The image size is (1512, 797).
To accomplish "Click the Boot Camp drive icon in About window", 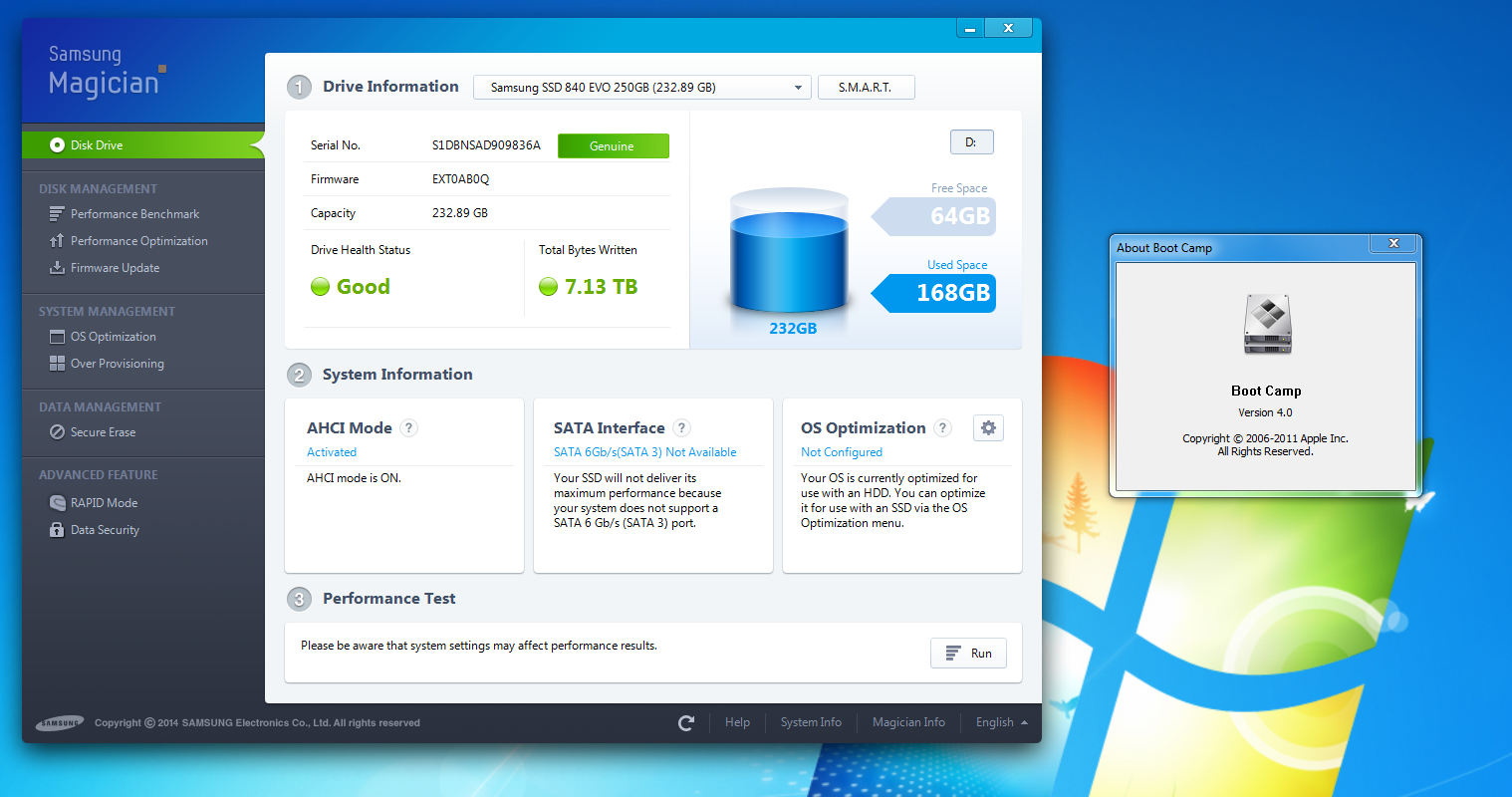I will pyautogui.click(x=1267, y=325).
